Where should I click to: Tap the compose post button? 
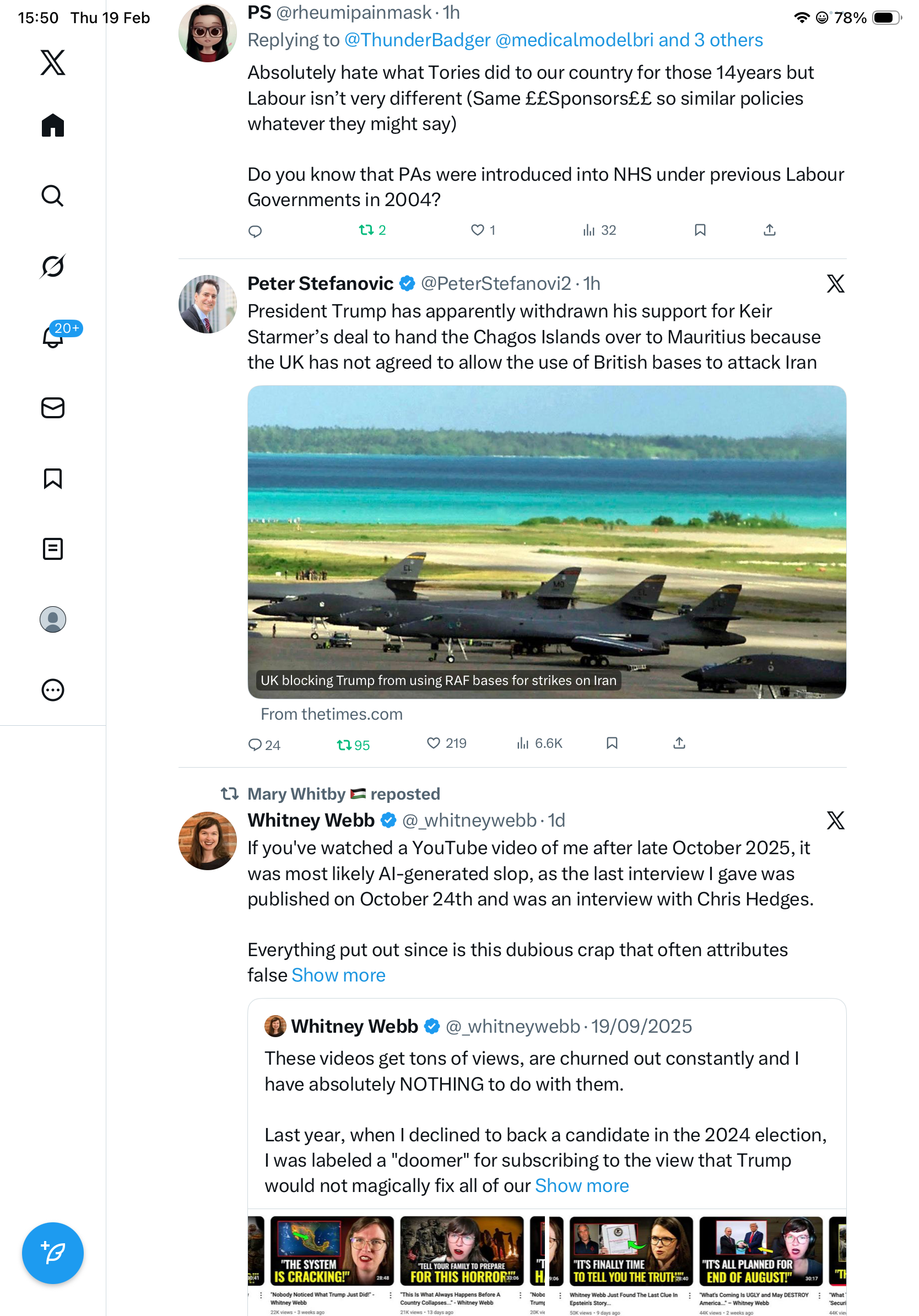pos(52,1253)
